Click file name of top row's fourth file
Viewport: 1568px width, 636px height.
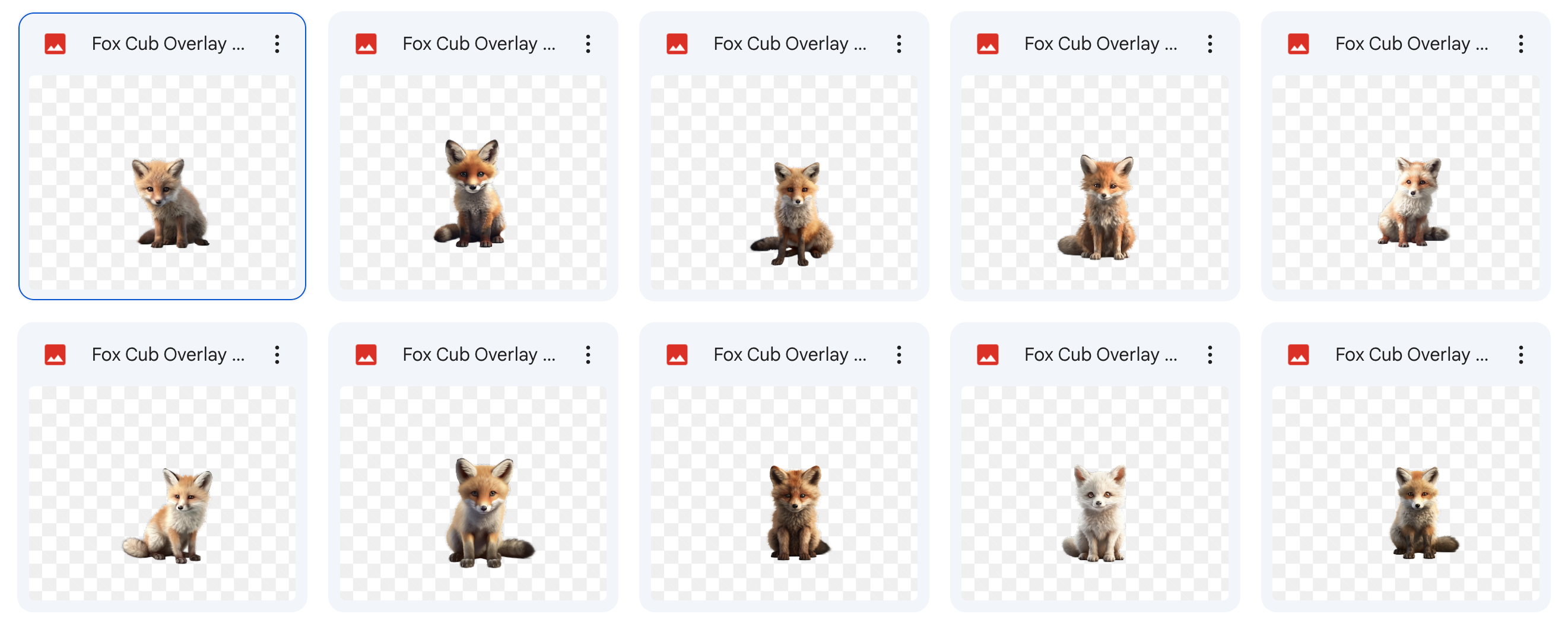[x=1100, y=44]
